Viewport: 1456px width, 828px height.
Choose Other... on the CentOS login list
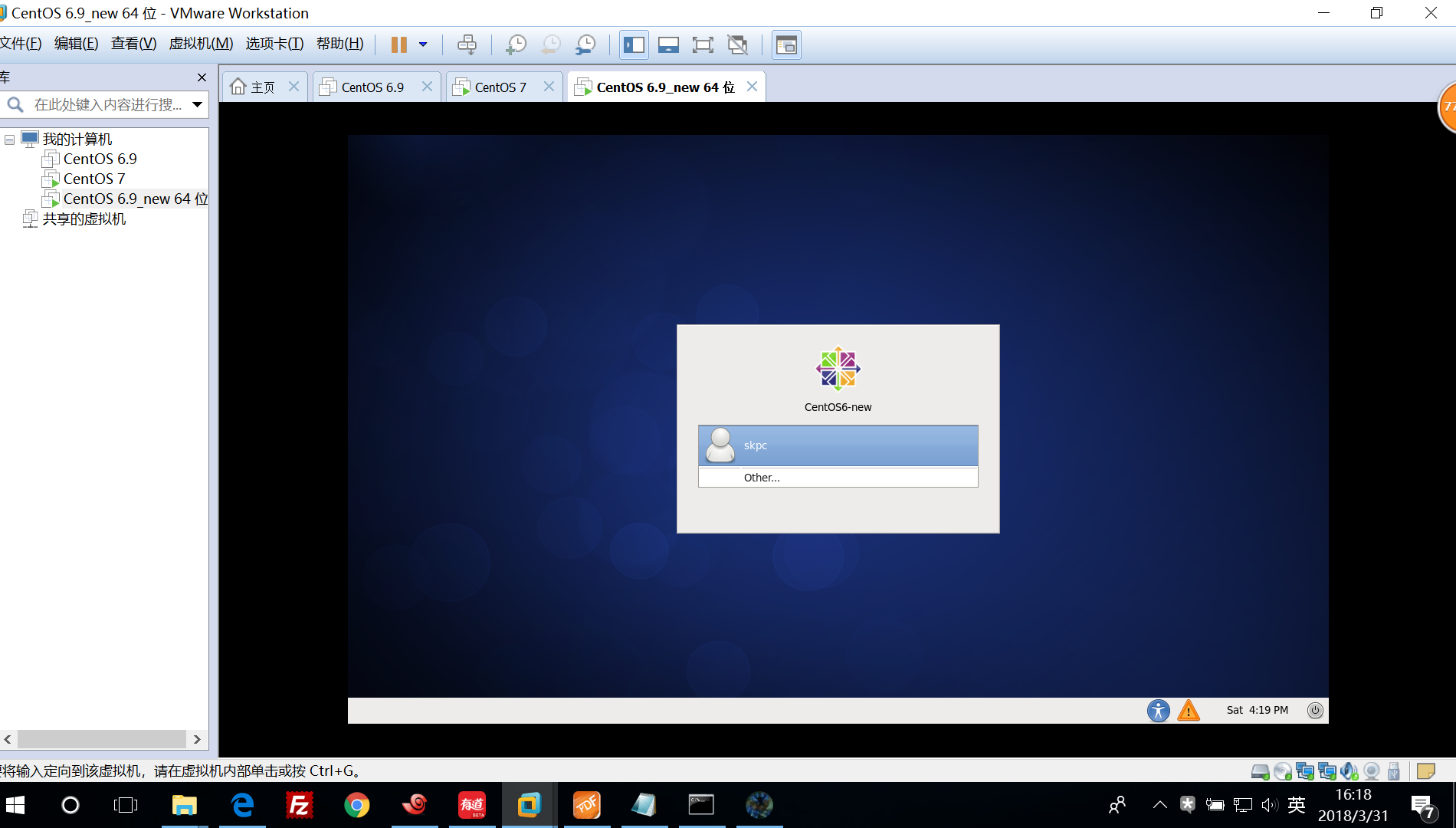[838, 477]
